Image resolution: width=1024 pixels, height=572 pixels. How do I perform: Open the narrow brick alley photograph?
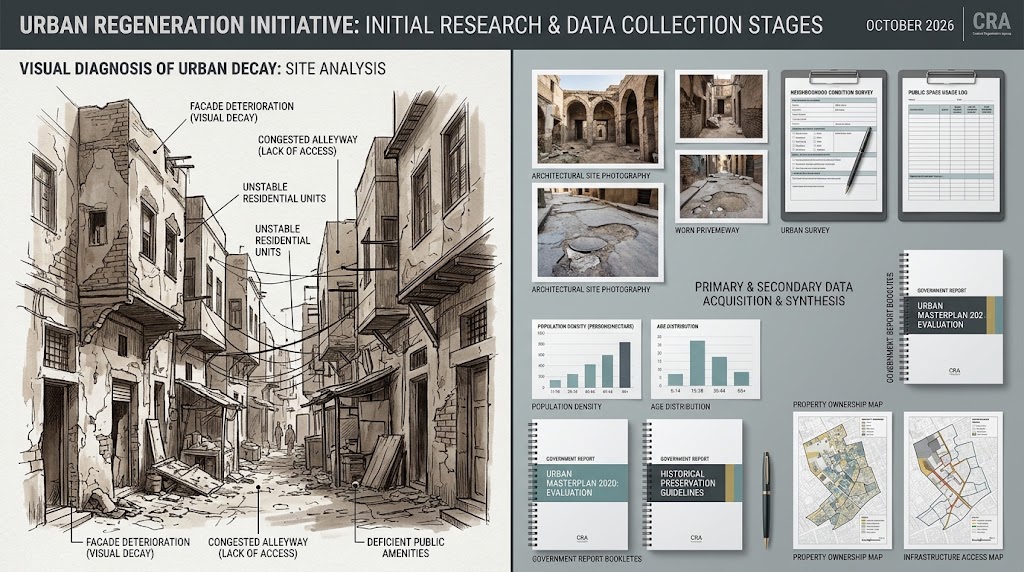pyautogui.click(x=721, y=106)
